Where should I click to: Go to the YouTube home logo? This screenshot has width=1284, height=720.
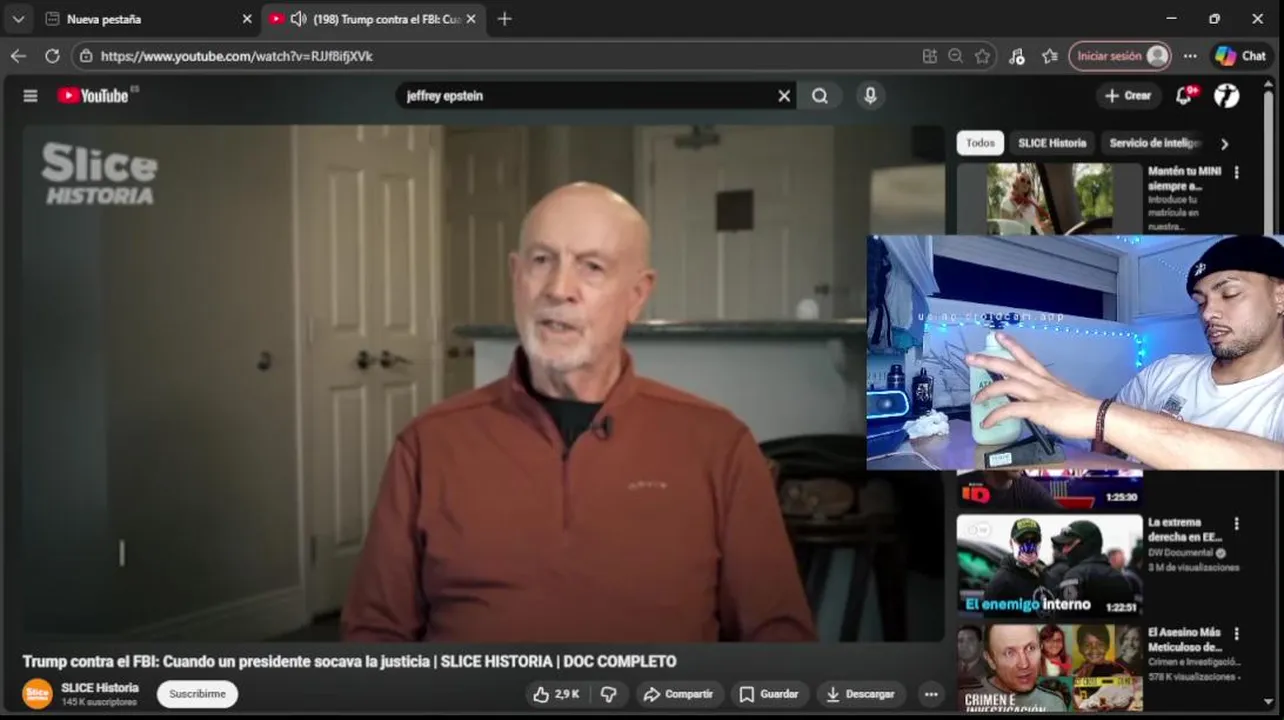tap(93, 96)
